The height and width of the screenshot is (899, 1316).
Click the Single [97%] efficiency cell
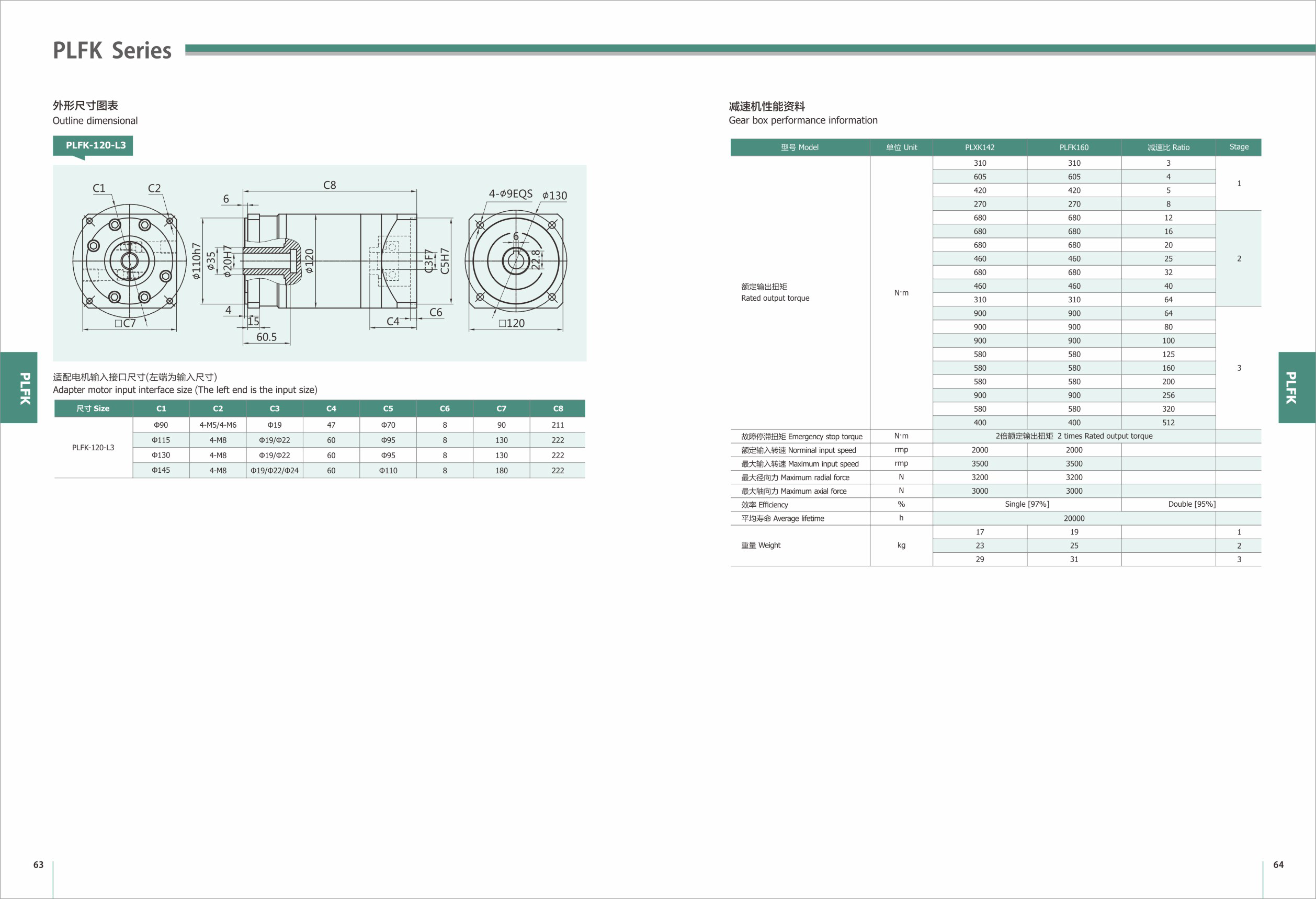(1027, 504)
